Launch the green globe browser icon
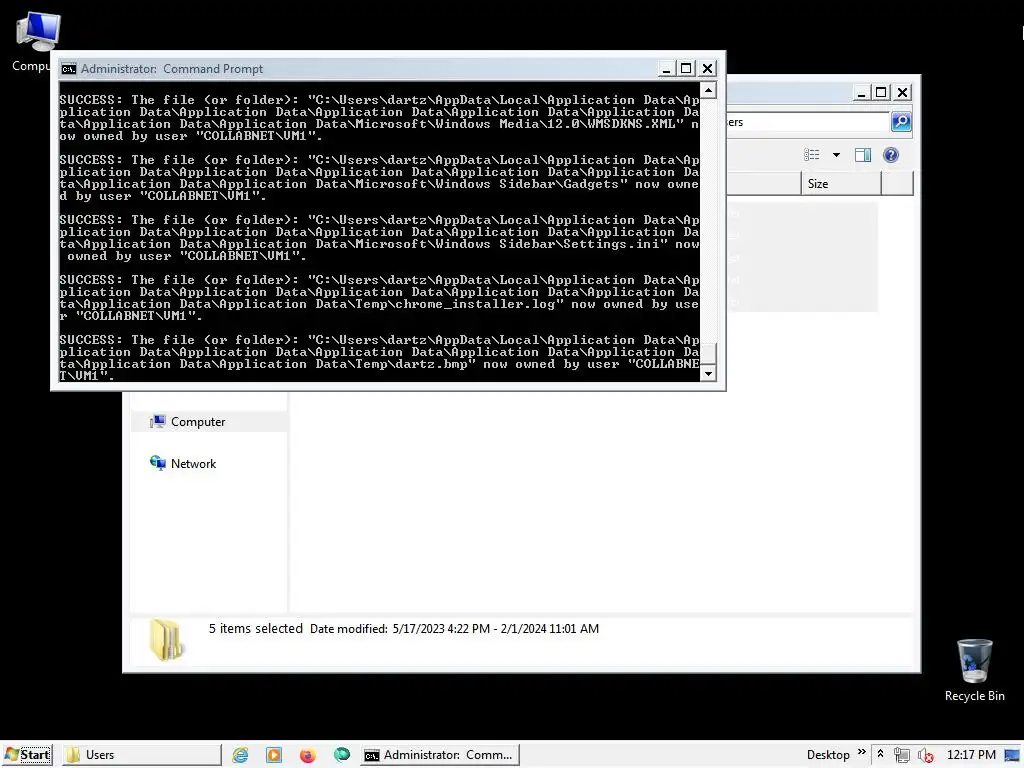The width and height of the screenshot is (1024, 768). pyautogui.click(x=342, y=755)
